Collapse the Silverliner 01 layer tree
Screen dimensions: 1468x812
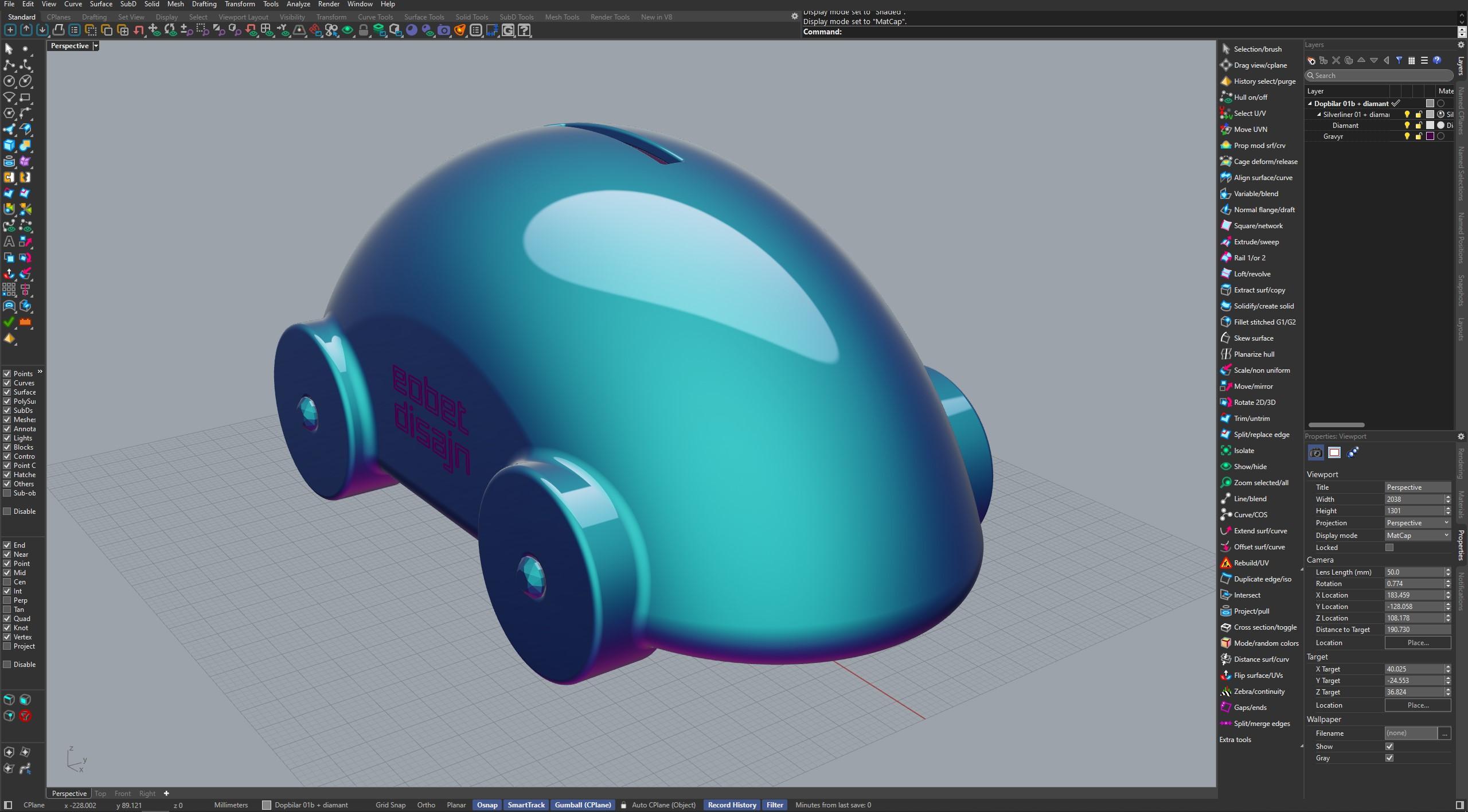coord(1319,115)
